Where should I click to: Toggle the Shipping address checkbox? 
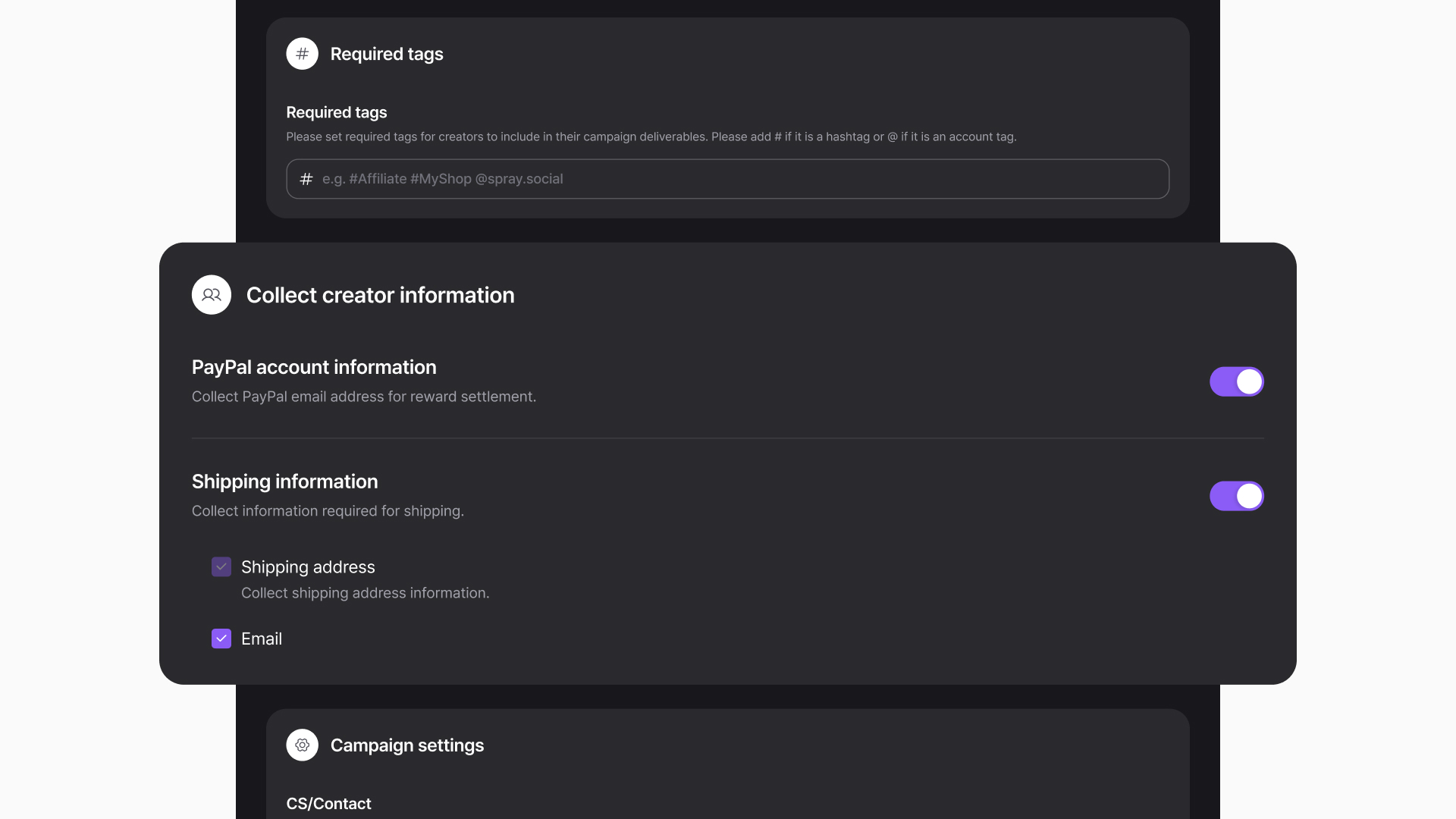[221, 567]
